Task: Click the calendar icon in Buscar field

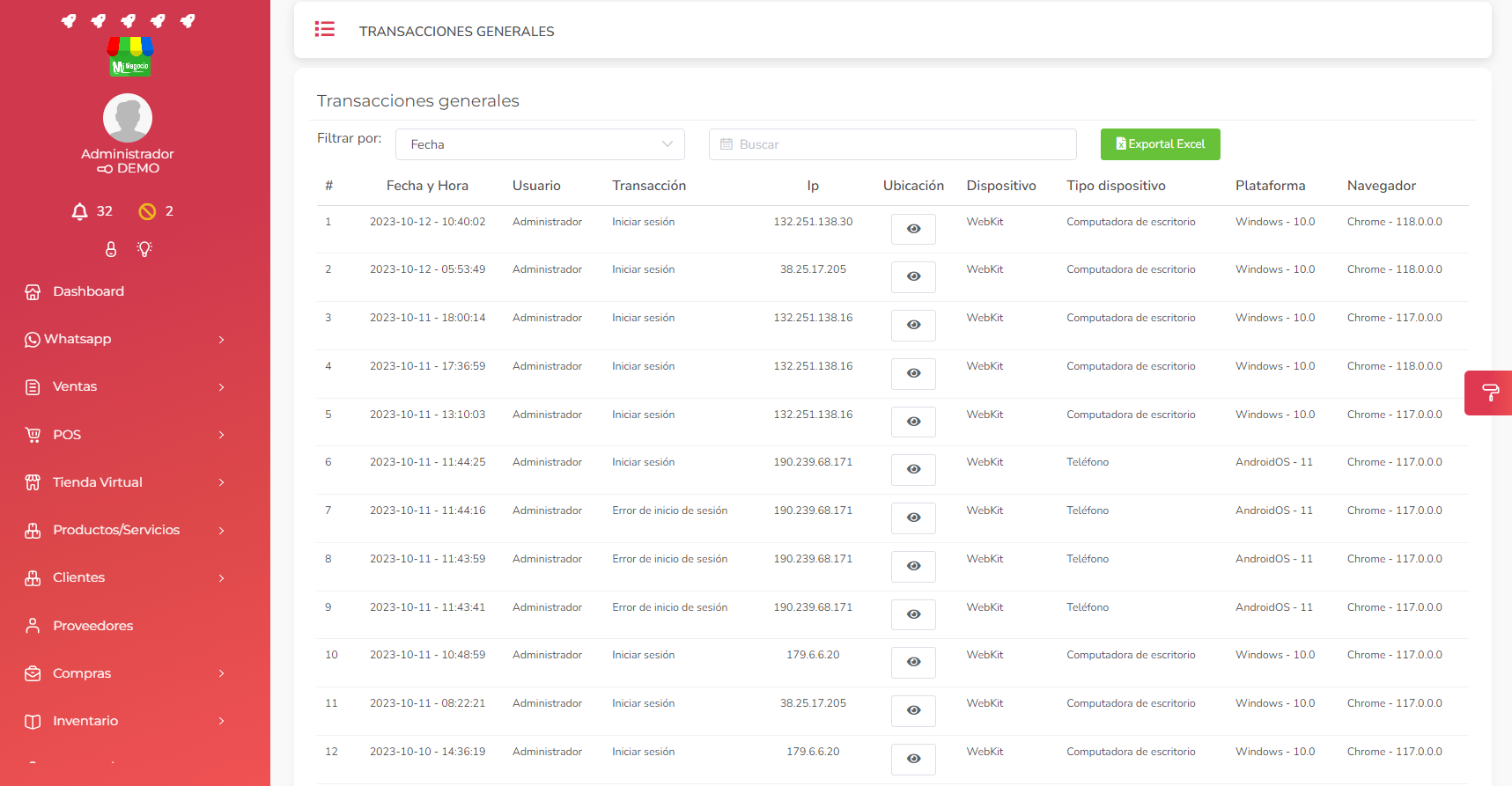Action: 726,144
